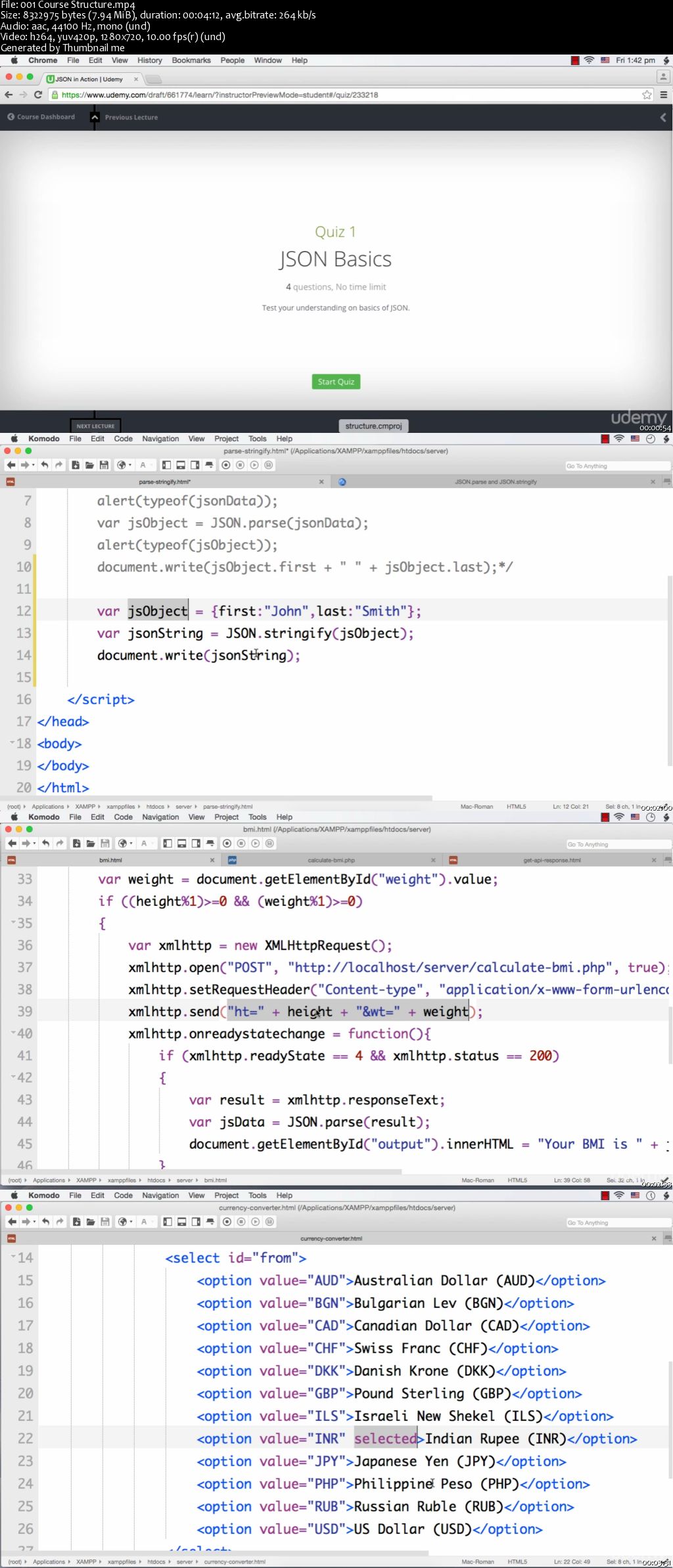Screen dimensions: 673x1568
Task: Click Go Back arrow in currency-converter Komodo toolbar
Action: 11,1222
